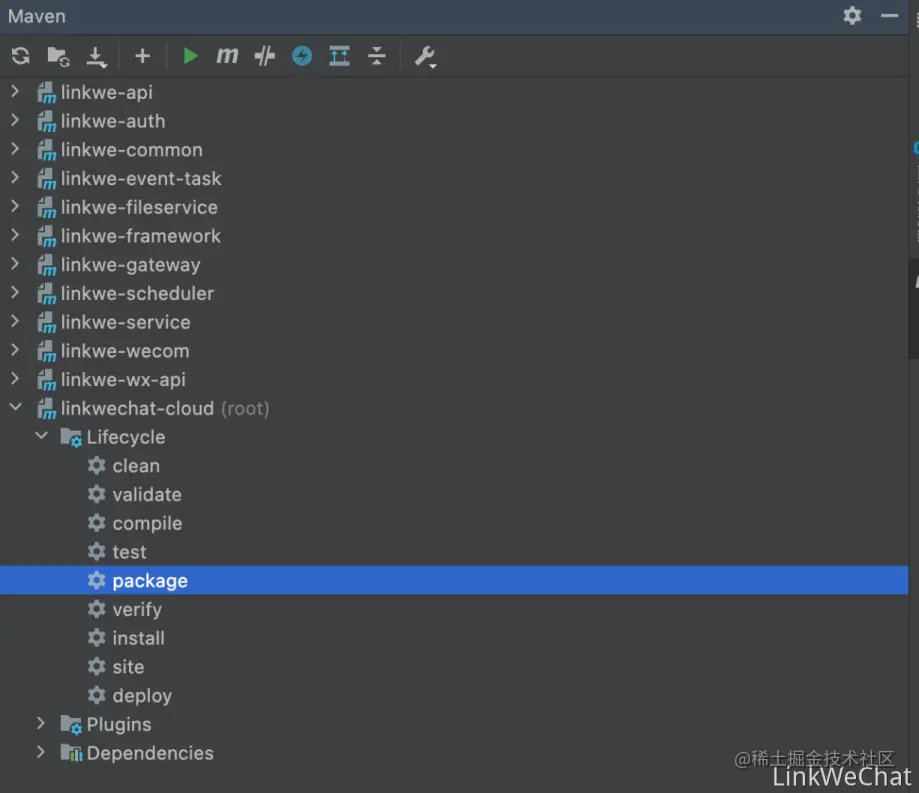Expand linkwe-wecom module
Viewport: 919px width, 793px height.
[15, 350]
